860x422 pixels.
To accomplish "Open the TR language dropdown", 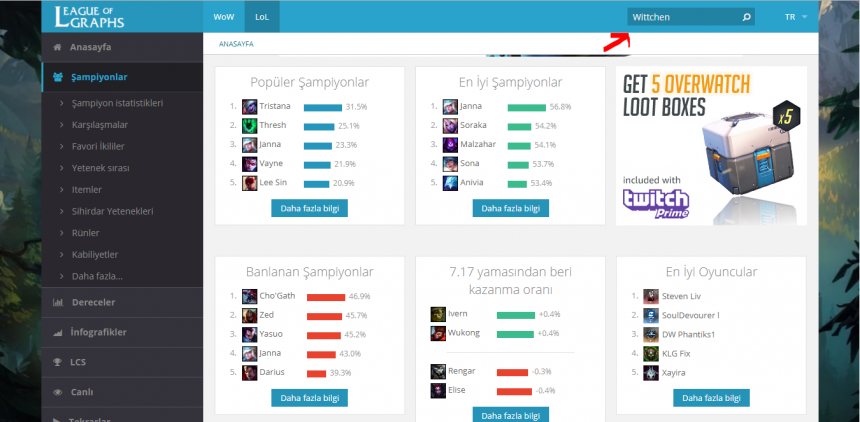I will (796, 17).
